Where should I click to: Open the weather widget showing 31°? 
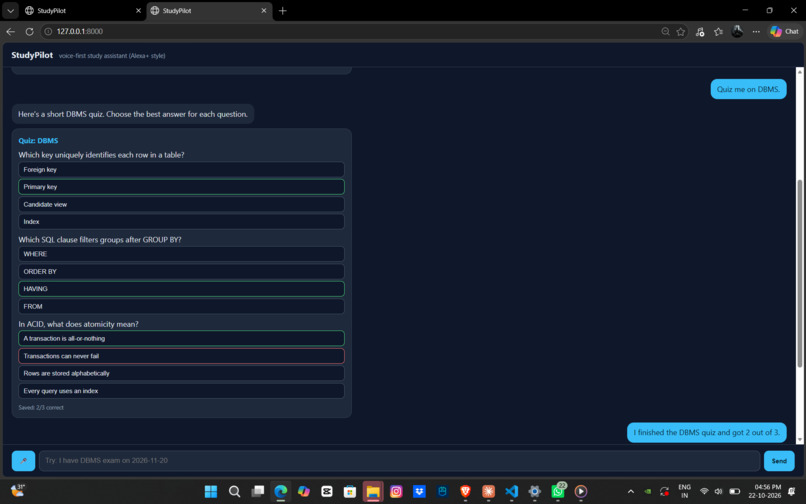[x=17, y=490]
